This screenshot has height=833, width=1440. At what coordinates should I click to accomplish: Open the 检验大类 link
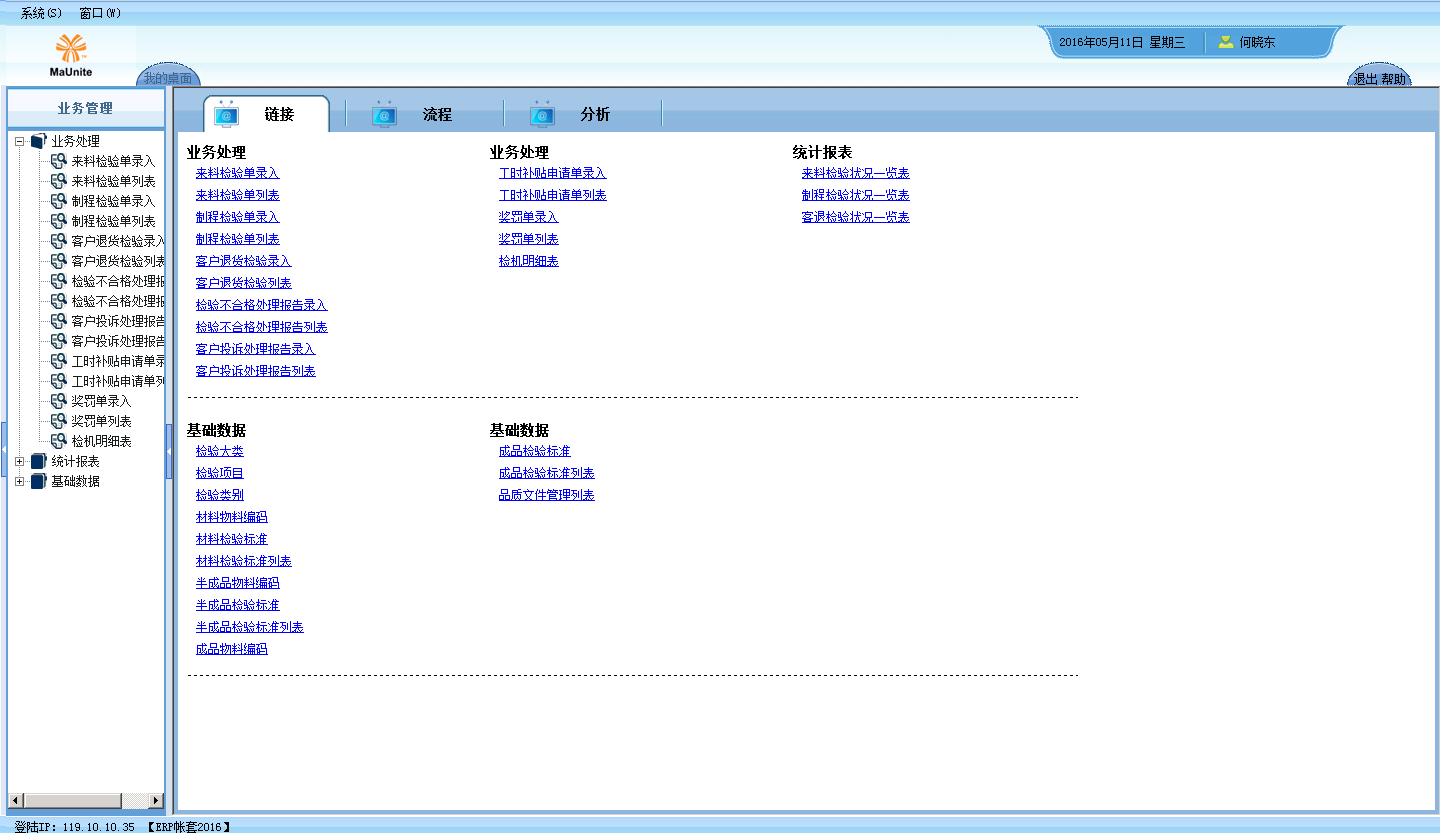(x=219, y=451)
